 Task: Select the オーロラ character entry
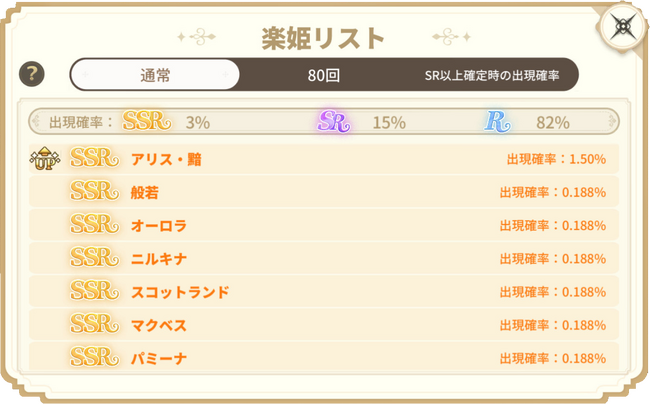tap(159, 225)
